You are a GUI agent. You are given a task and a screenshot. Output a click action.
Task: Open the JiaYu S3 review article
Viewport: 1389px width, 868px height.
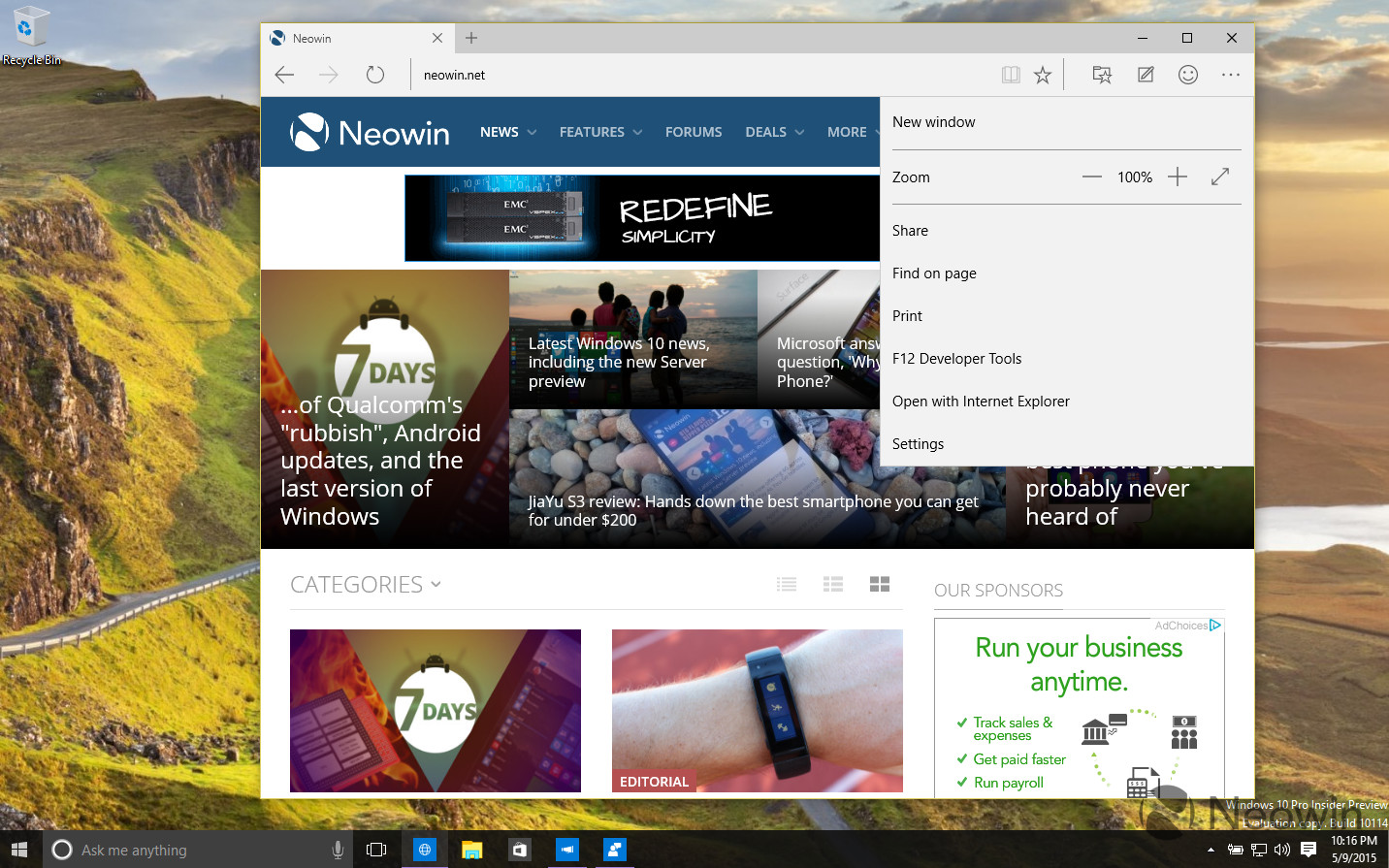pos(757,479)
